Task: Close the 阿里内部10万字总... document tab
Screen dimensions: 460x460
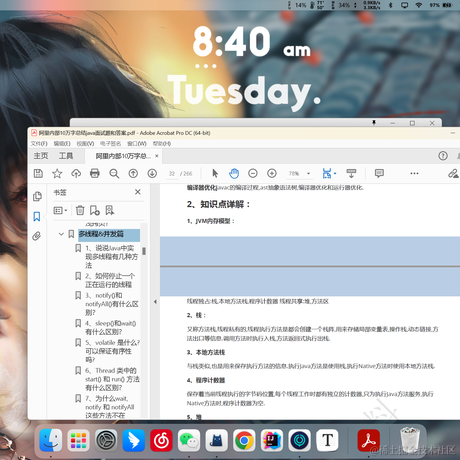Action: pyautogui.click(x=157, y=156)
